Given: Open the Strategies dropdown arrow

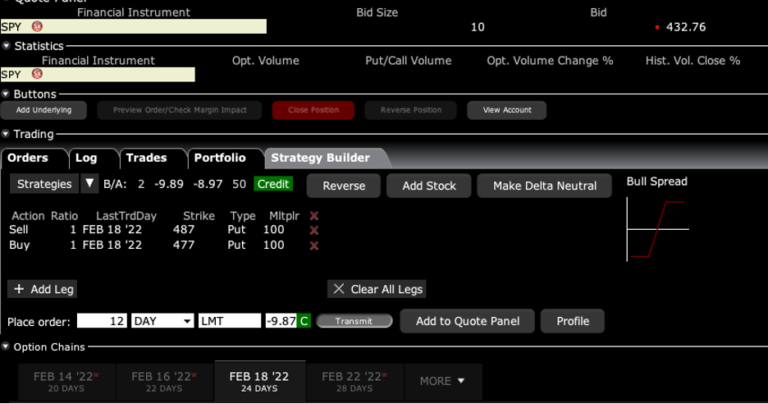Looking at the screenshot, I should click(x=89, y=184).
